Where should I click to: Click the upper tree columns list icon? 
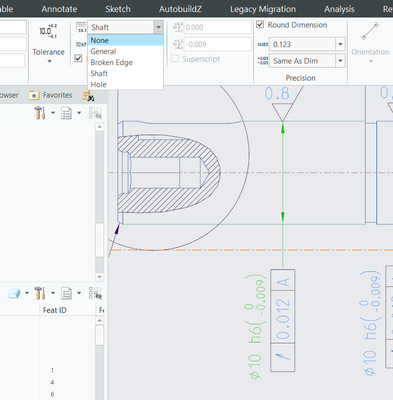(x=67, y=113)
